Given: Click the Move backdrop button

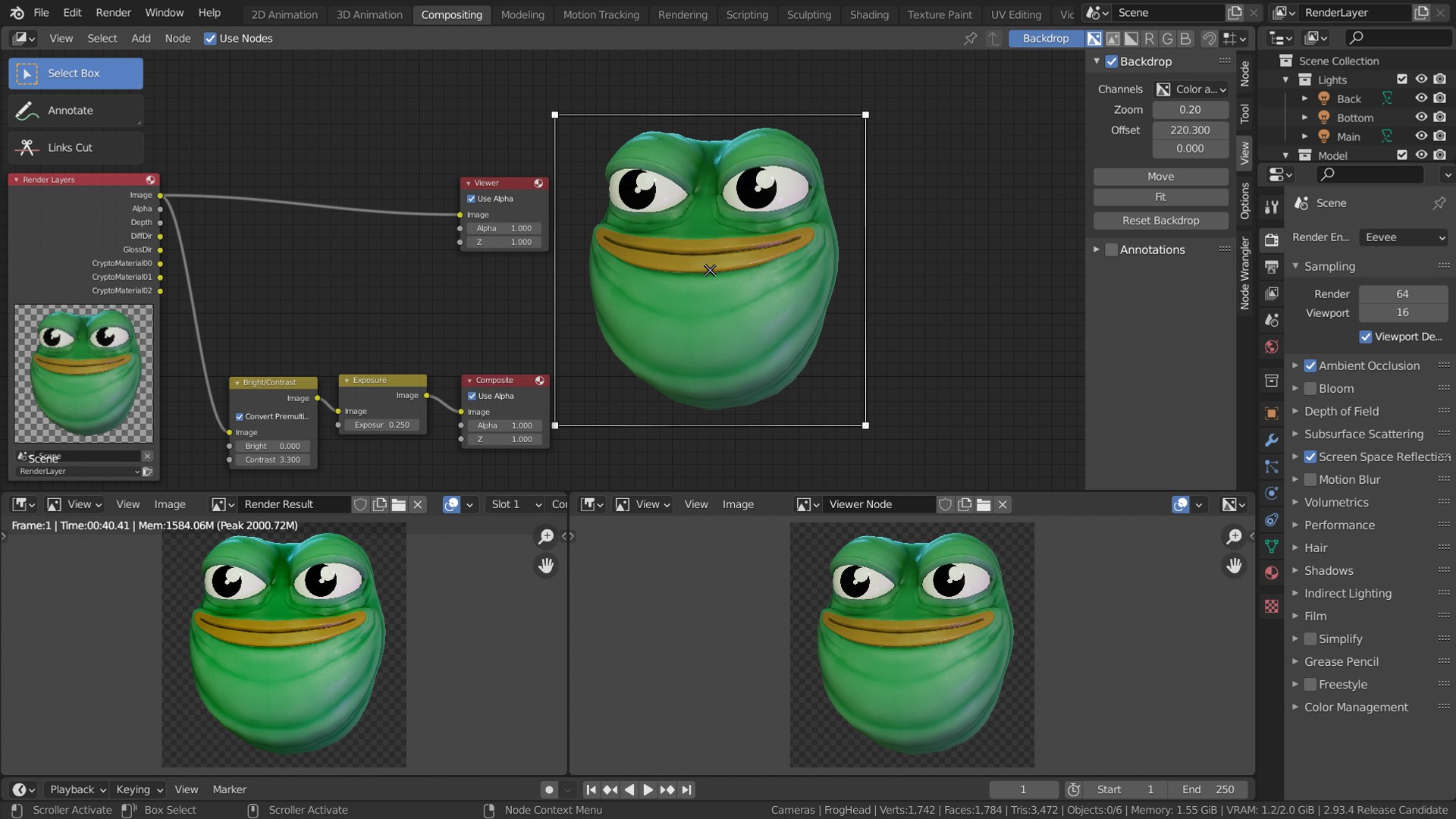Looking at the screenshot, I should pyautogui.click(x=1160, y=177).
